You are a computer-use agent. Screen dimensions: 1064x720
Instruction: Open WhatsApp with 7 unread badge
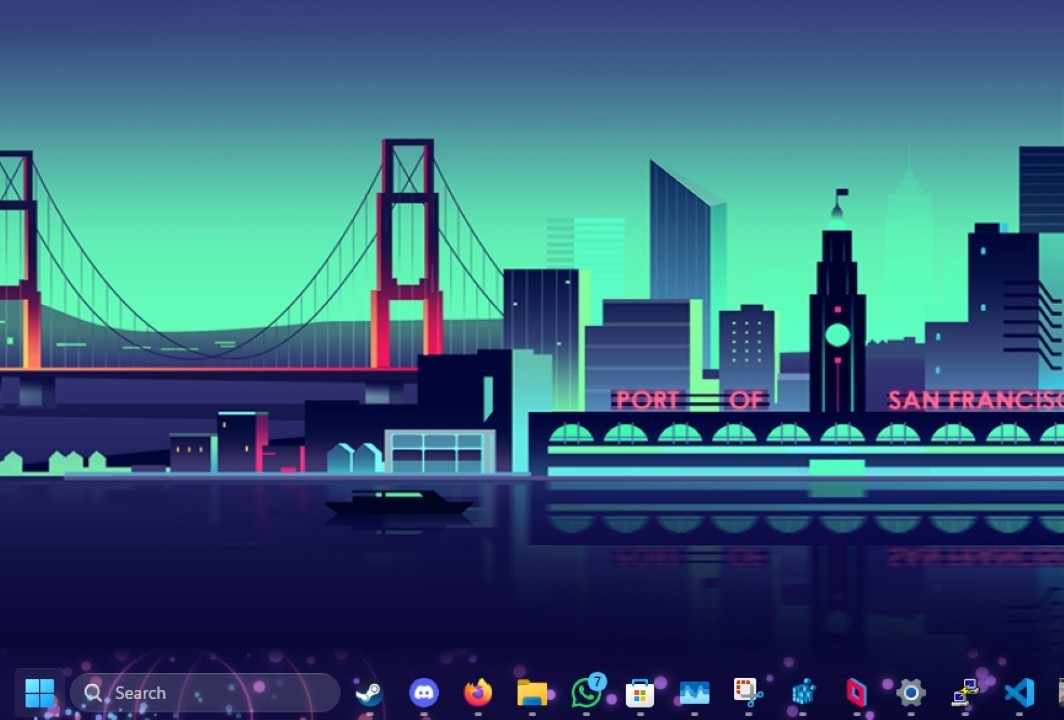tap(588, 691)
